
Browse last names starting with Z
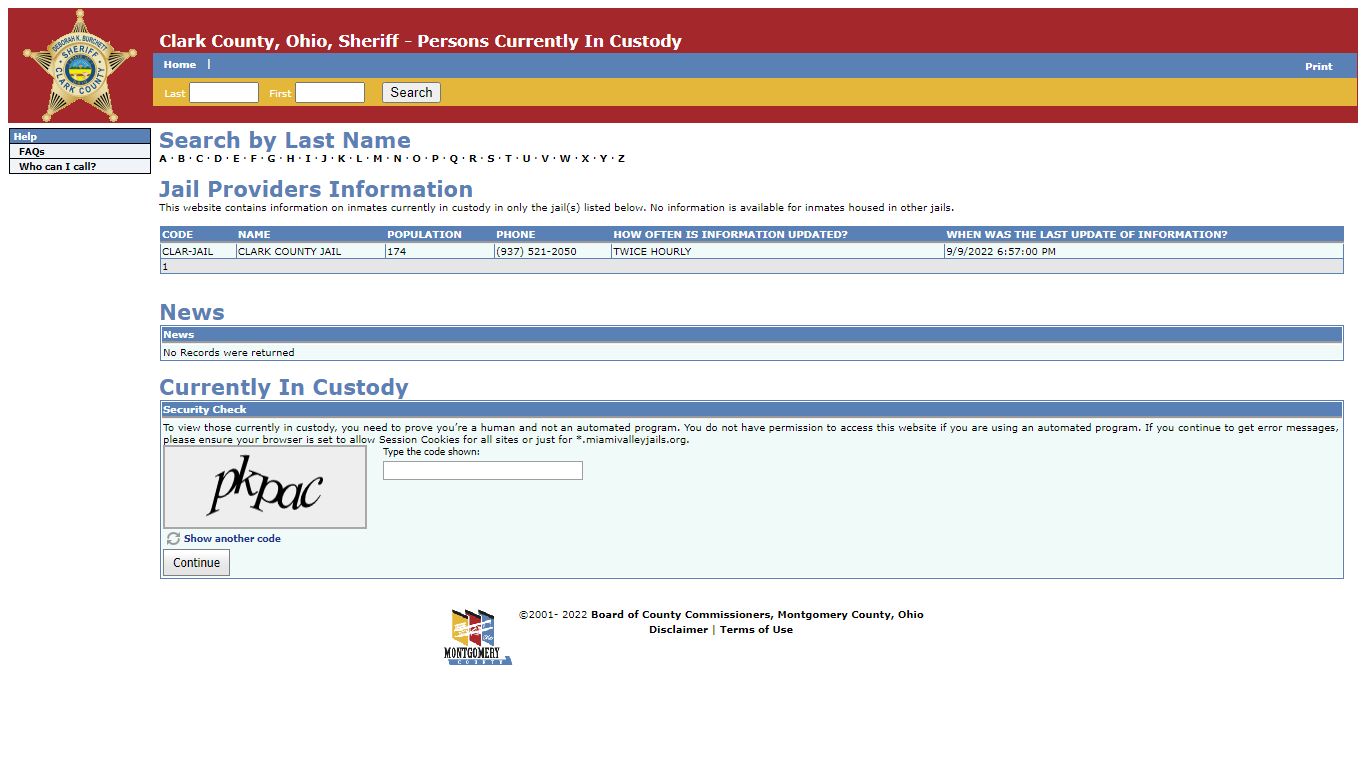(x=621, y=158)
